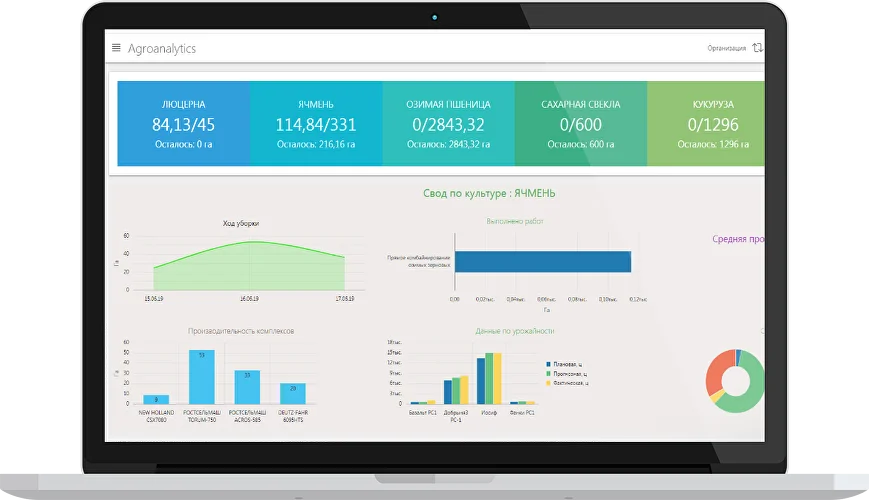Click the NEW HOLLAND CSX7080 bar

[156, 399]
